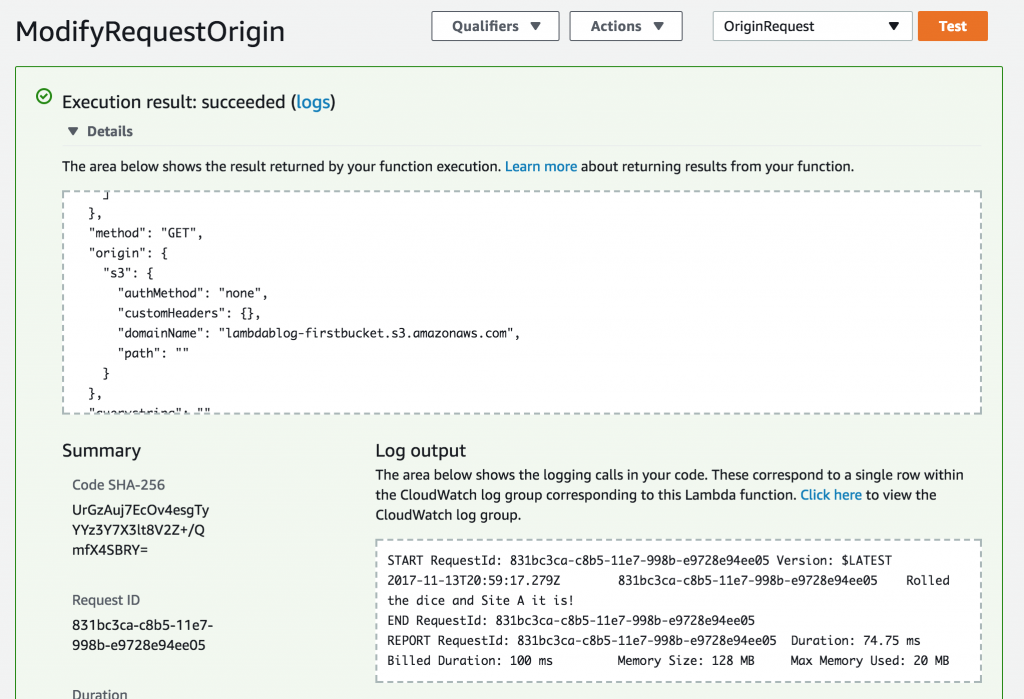Screen dimensions: 1024x699
Task: Click the "method": "GET" line in result
Action: click(146, 233)
